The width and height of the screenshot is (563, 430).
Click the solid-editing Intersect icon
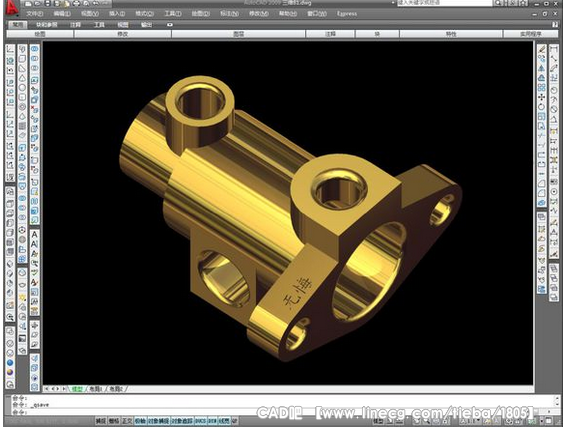pyautogui.click(x=34, y=68)
